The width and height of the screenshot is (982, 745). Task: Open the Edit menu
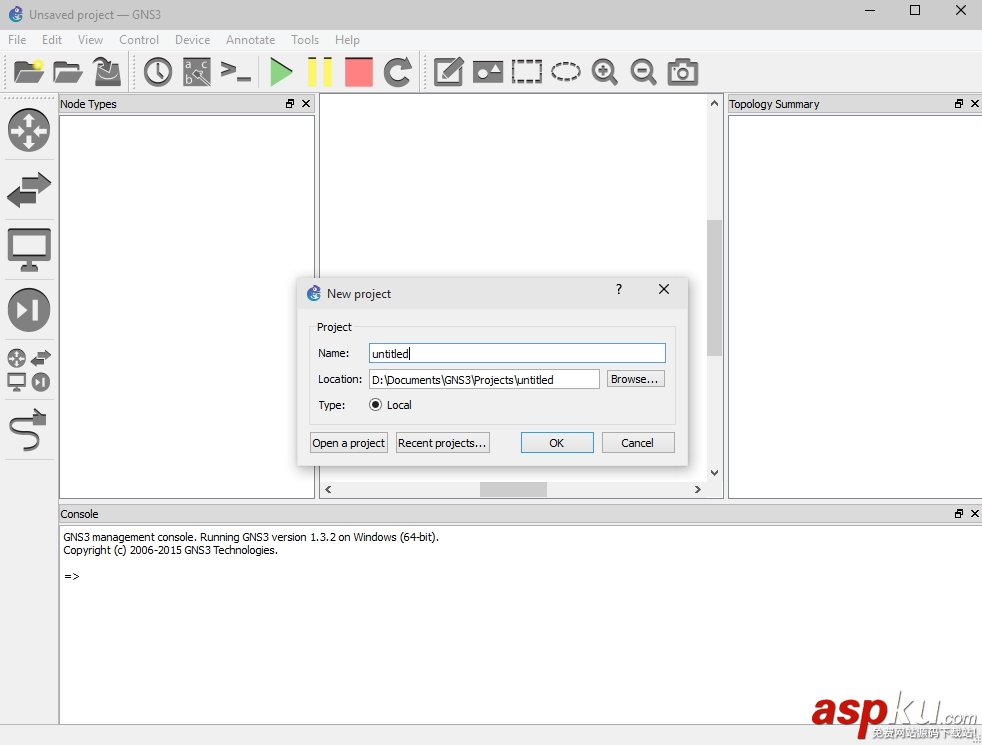pos(51,39)
